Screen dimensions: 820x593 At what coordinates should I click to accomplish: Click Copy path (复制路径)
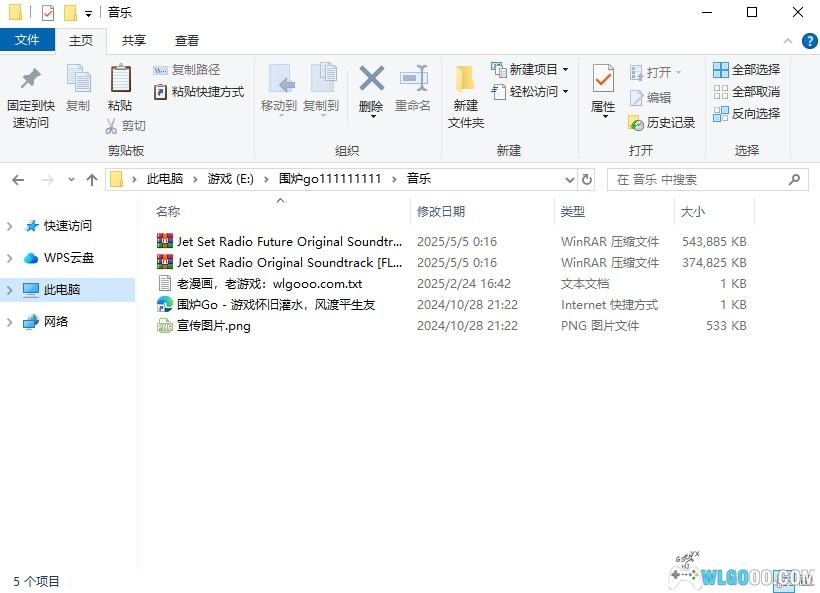point(187,70)
